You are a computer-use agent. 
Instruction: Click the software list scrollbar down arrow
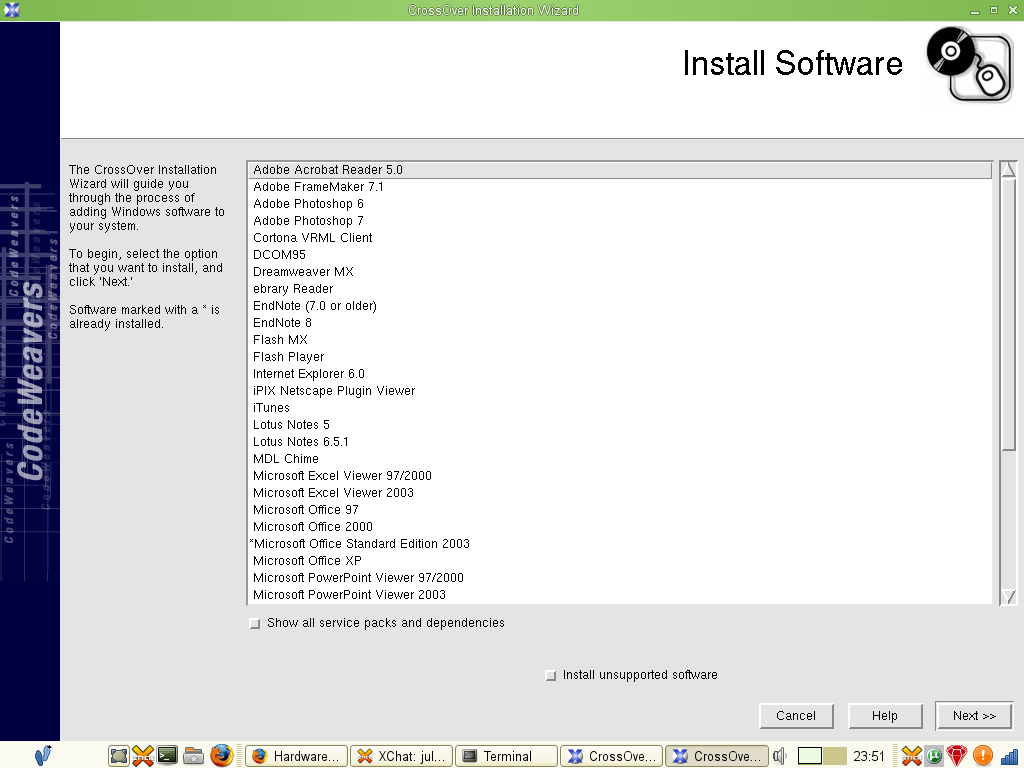1008,596
